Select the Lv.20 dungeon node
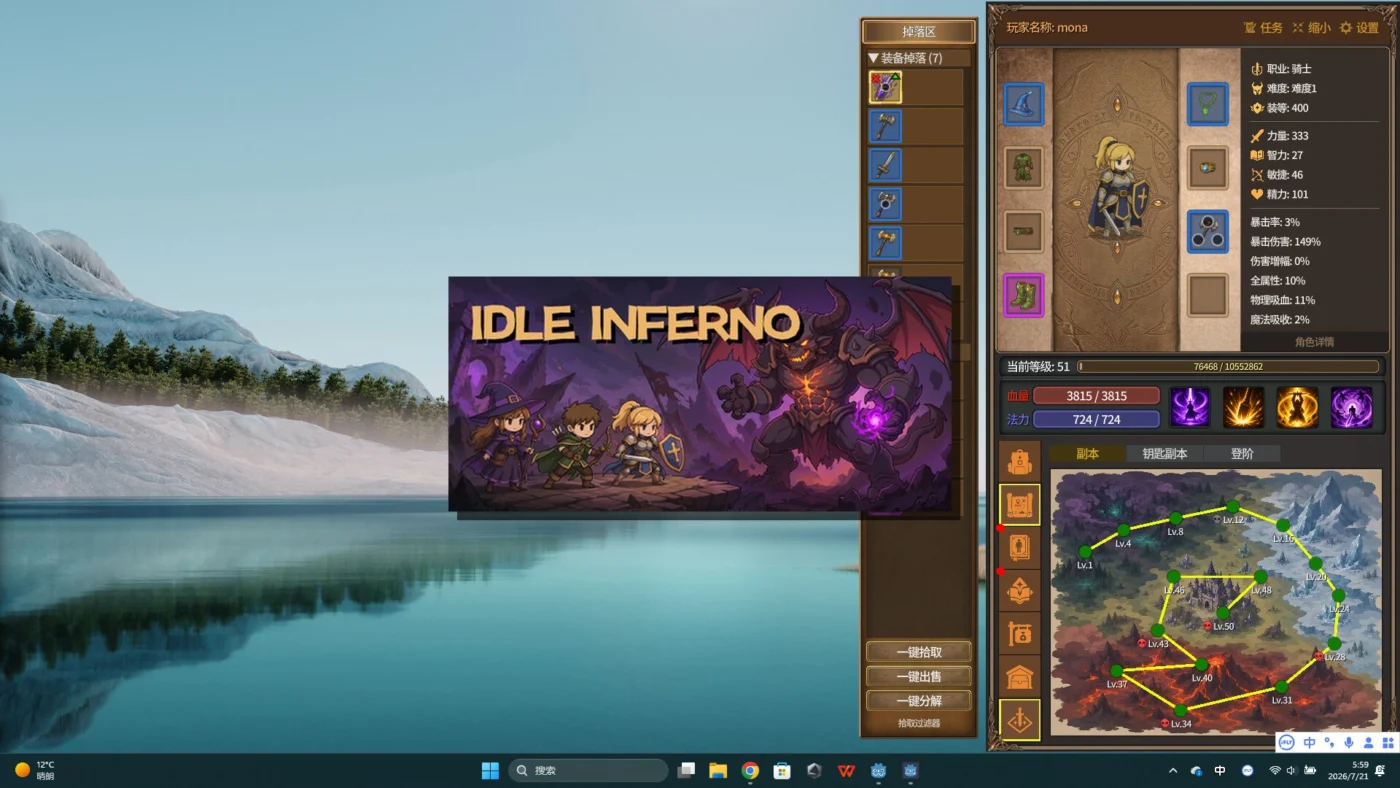Screen dimensions: 1400x788 tap(1315, 564)
